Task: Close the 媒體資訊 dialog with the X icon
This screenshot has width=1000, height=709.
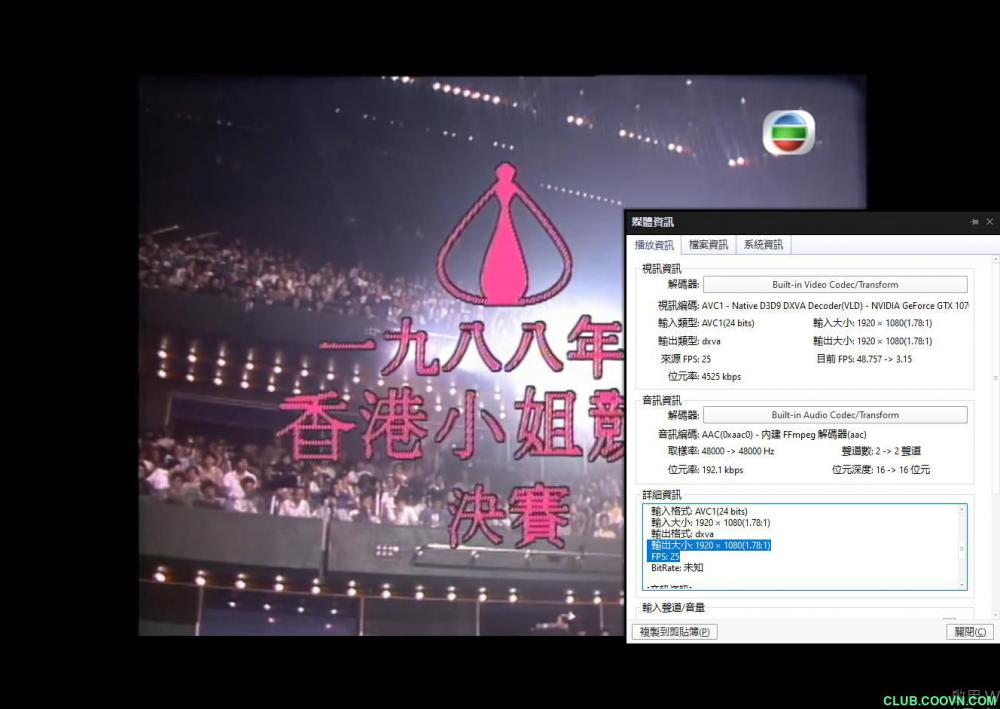Action: [989, 222]
